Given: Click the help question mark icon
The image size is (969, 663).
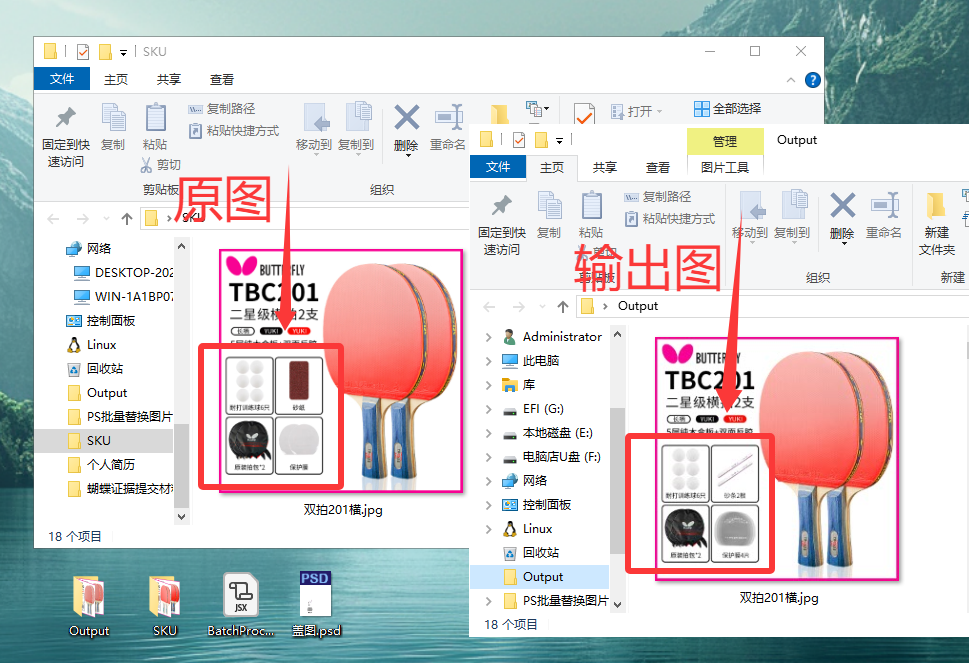Looking at the screenshot, I should [813, 80].
